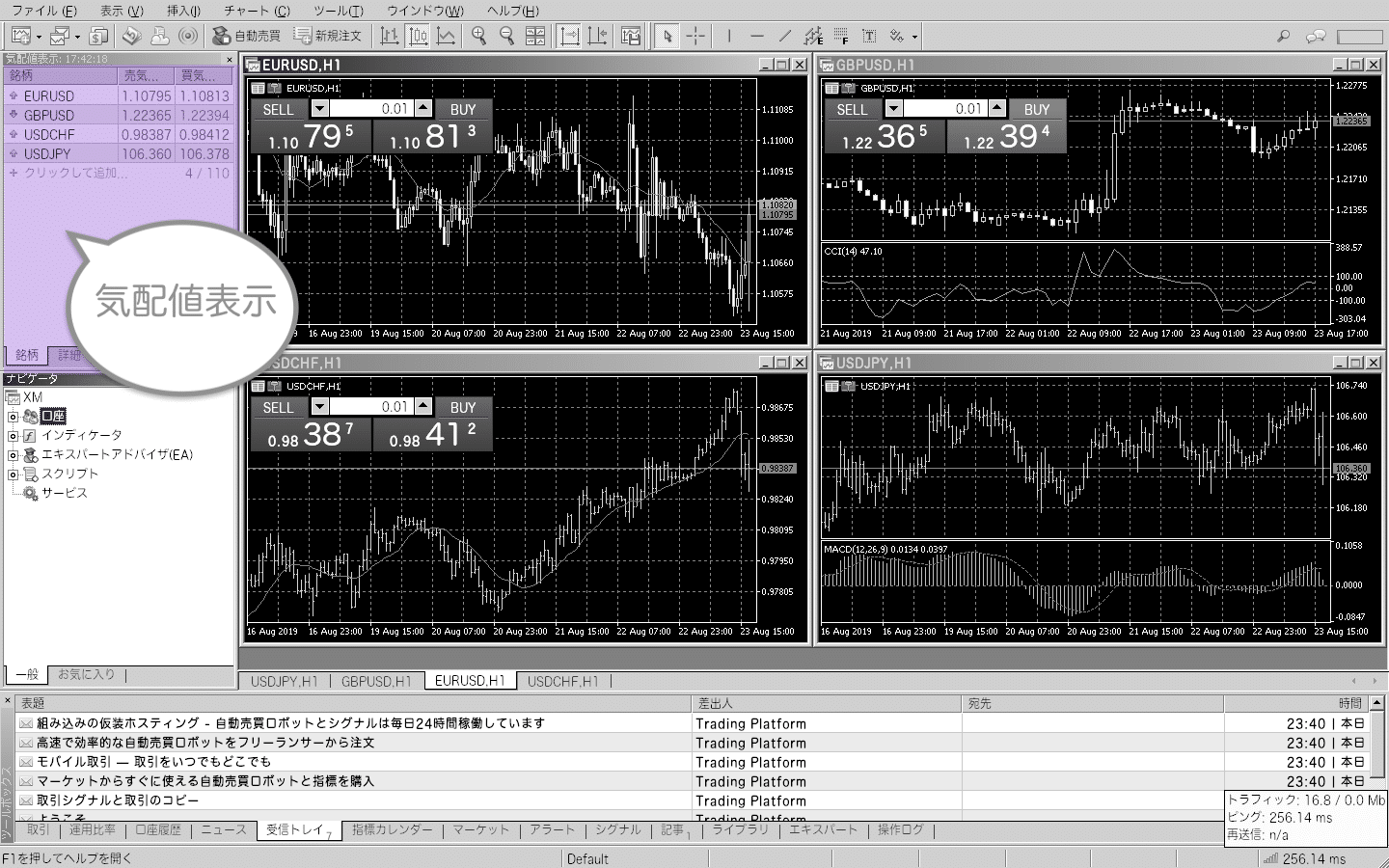Open the ツール(T) menu
This screenshot has height=868, width=1389.
coord(339,11)
